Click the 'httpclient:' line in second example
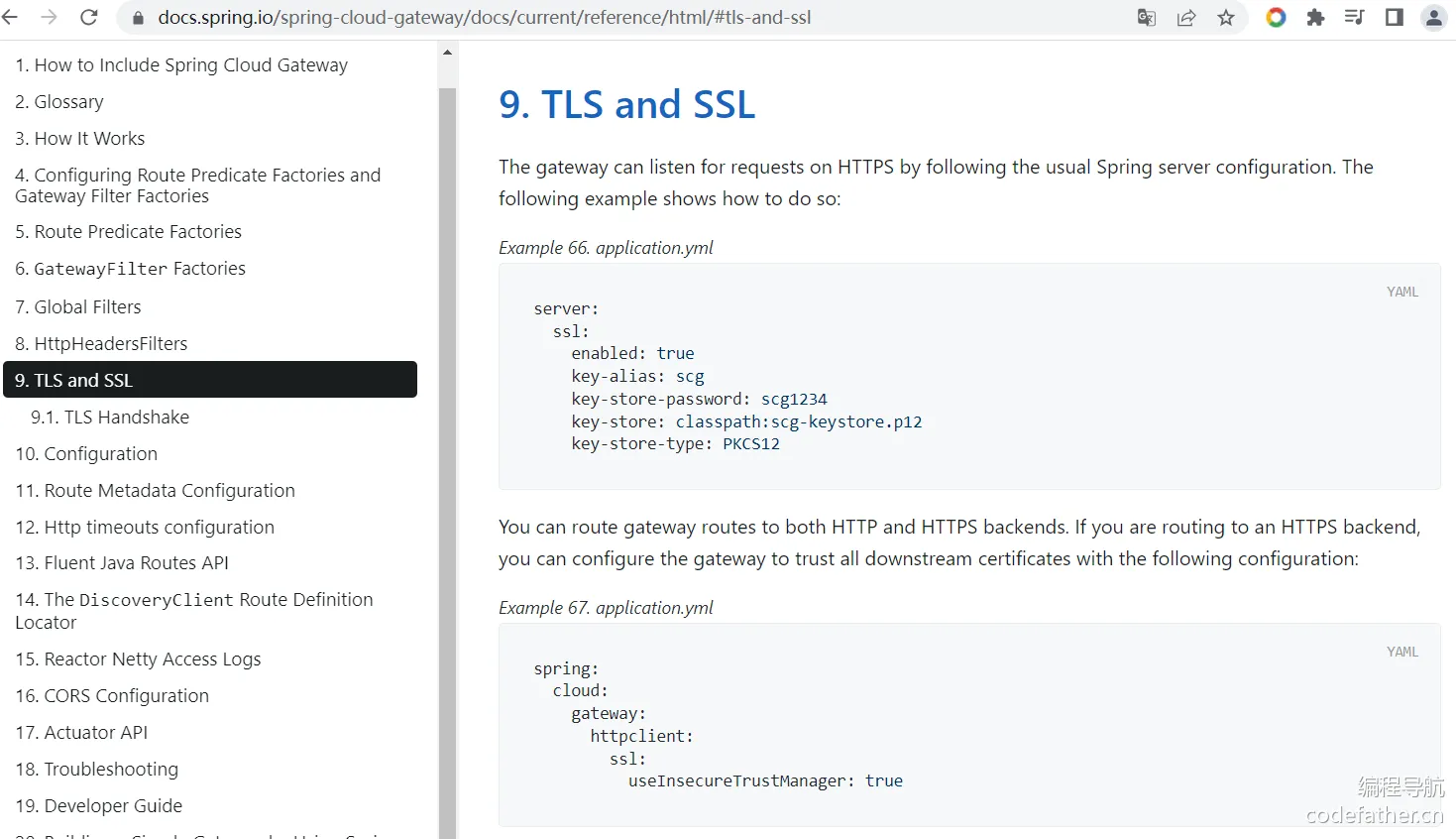The width and height of the screenshot is (1456, 839). 641,737
